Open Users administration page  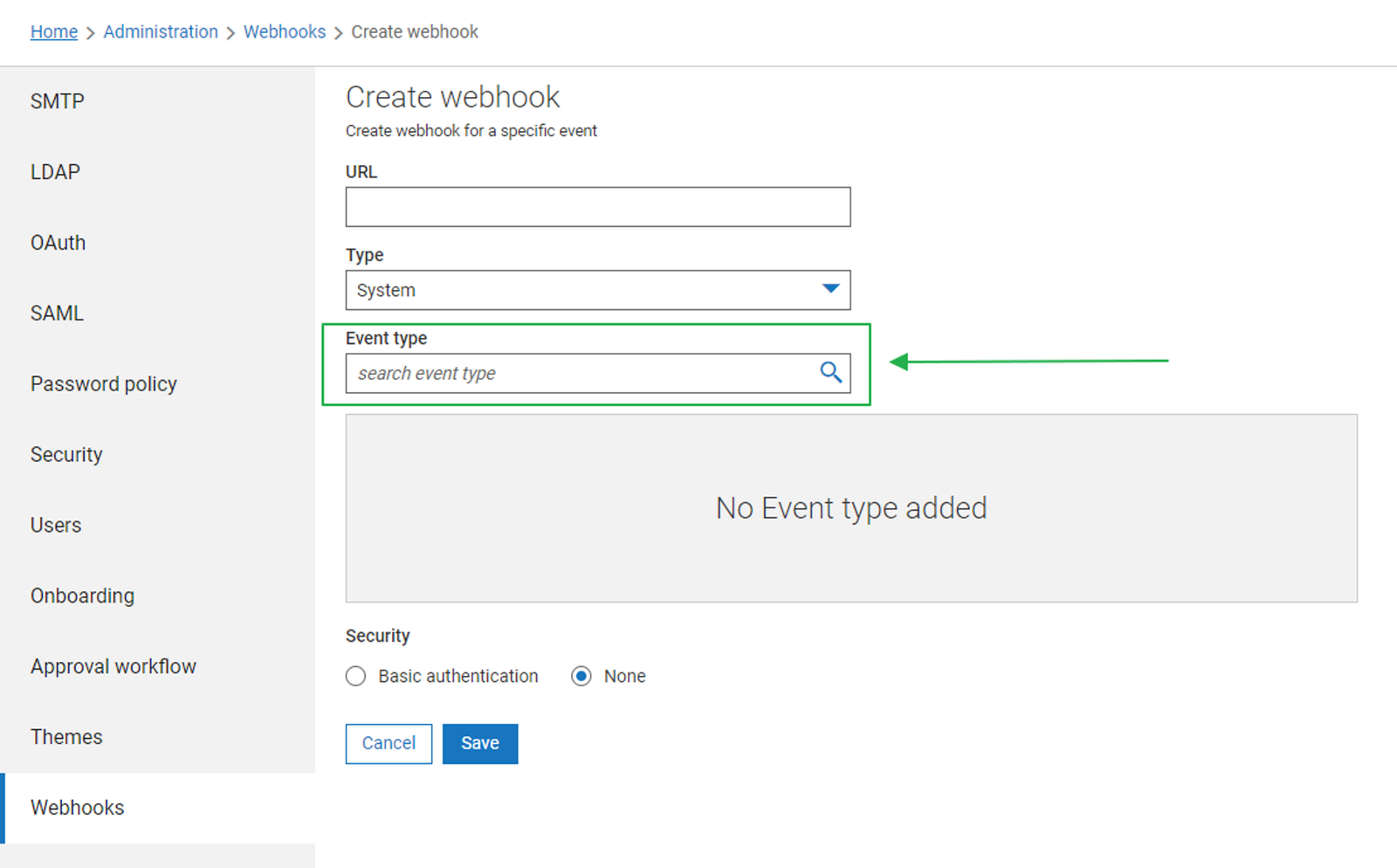[56, 526]
